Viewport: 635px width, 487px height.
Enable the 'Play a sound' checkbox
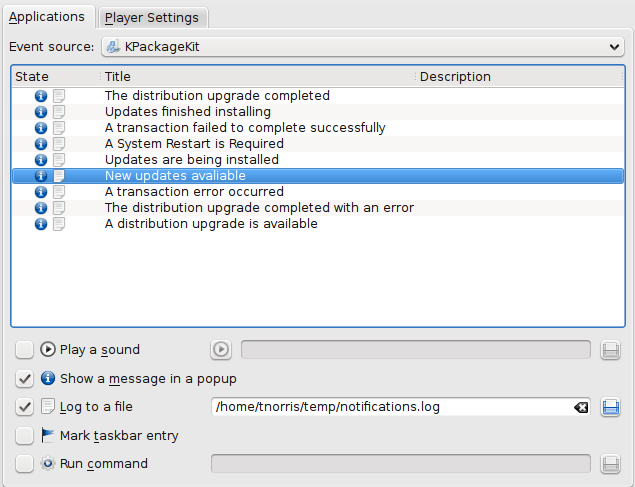pyautogui.click(x=25, y=350)
